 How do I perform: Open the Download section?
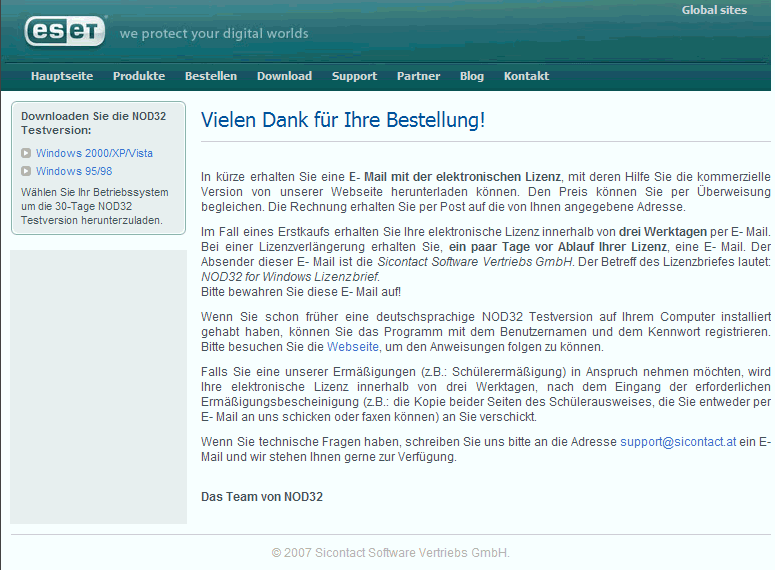click(284, 76)
